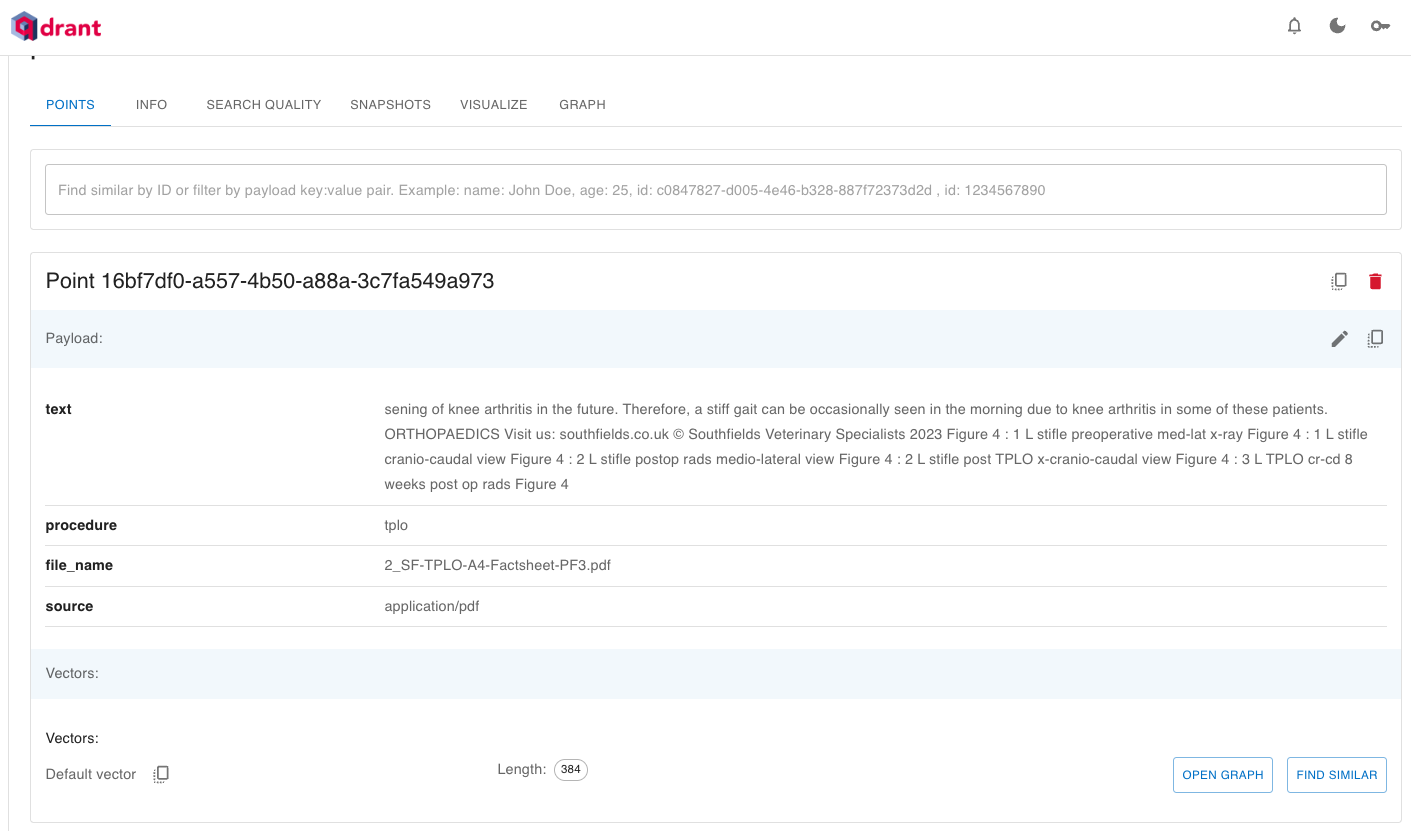1411x831 pixels.
Task: Switch to the SNAPSHOTS tab
Action: pyautogui.click(x=390, y=104)
